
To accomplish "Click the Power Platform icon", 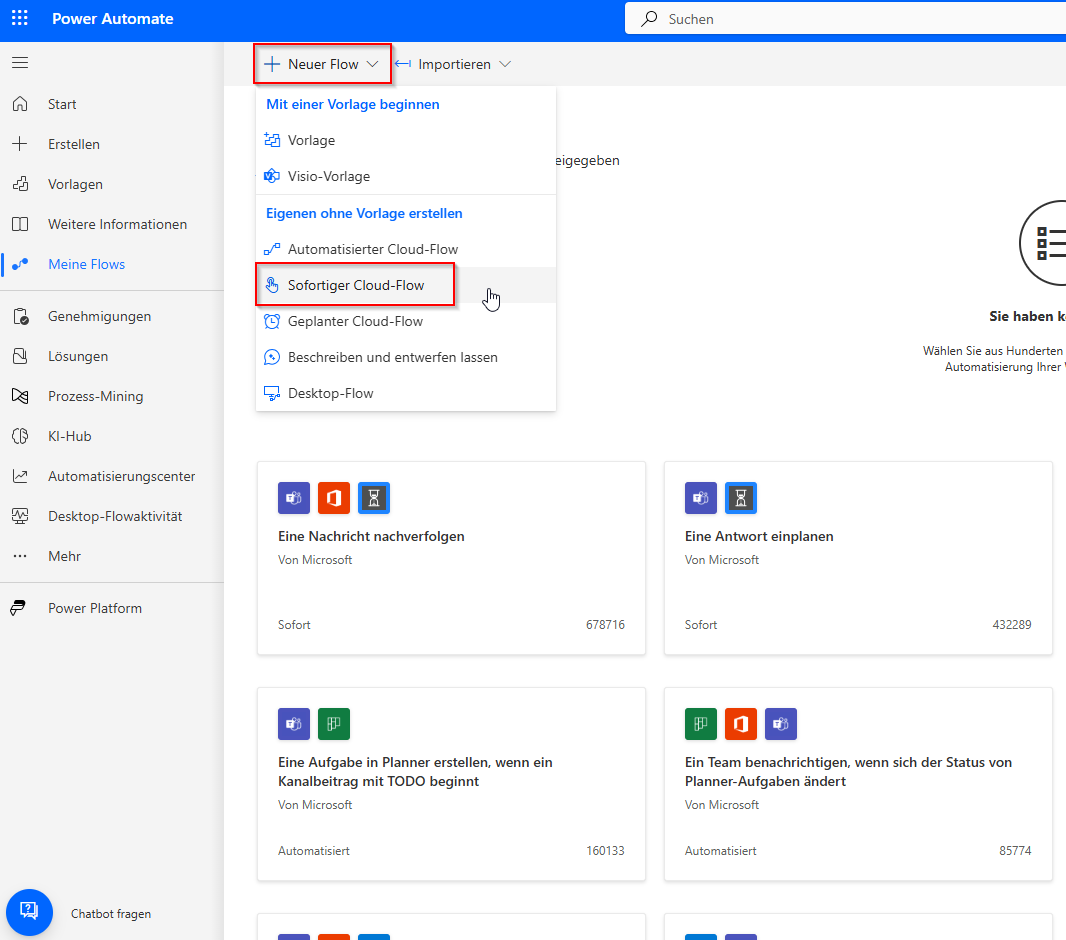I will pyautogui.click(x=18, y=608).
